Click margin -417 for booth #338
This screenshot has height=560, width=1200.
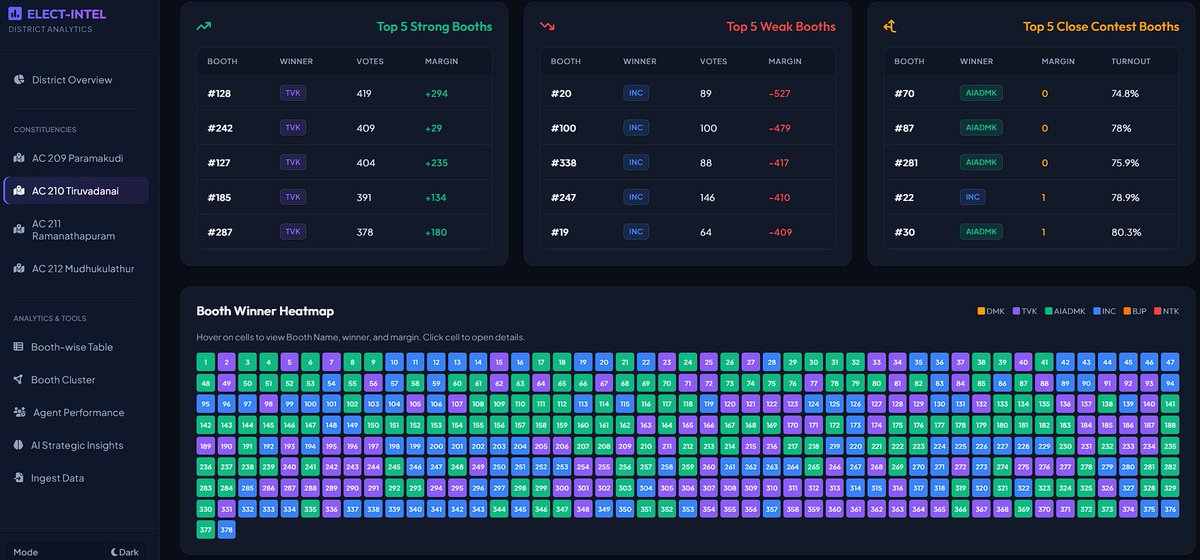780,163
